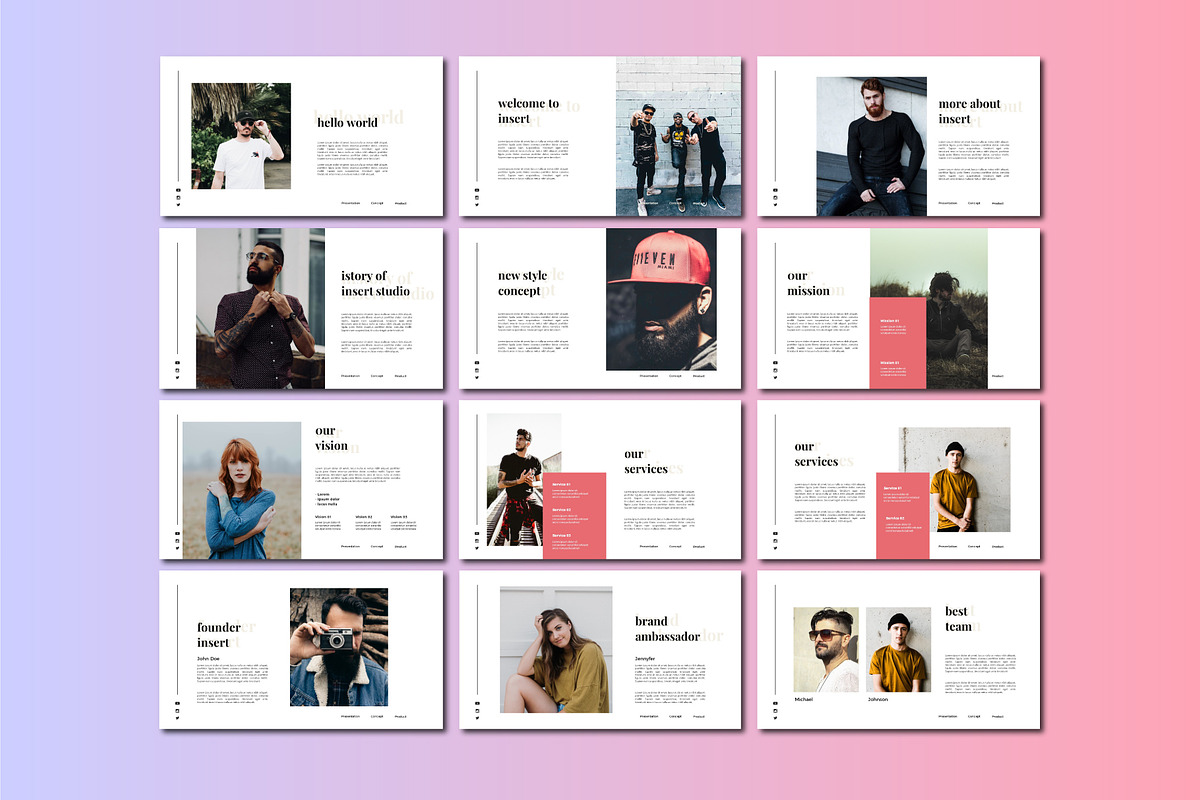This screenshot has height=800, width=1200.
Task: Click 'Vision 01' heading on vision slide
Action: [323, 517]
